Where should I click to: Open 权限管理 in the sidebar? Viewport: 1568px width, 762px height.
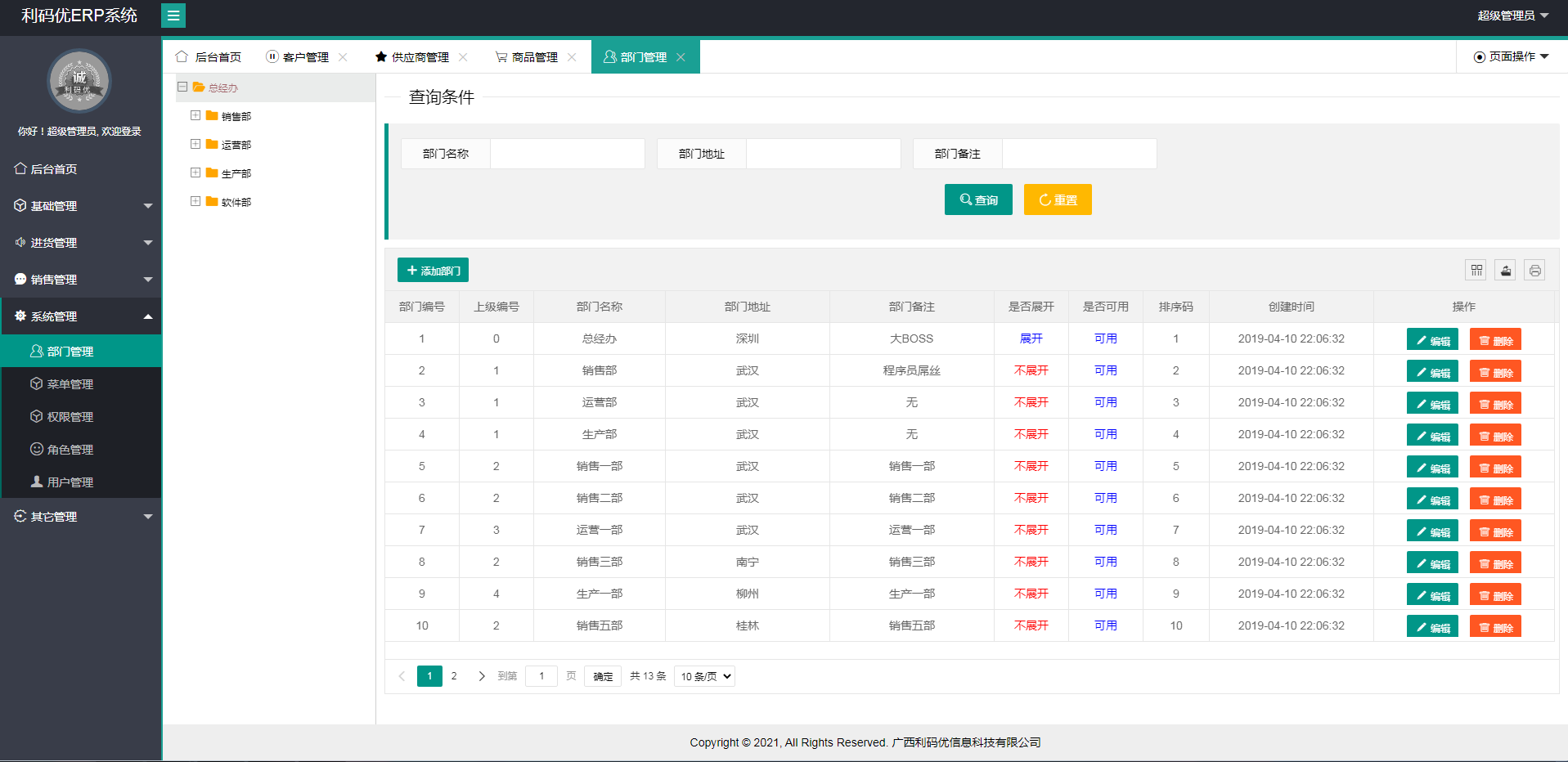click(81, 417)
